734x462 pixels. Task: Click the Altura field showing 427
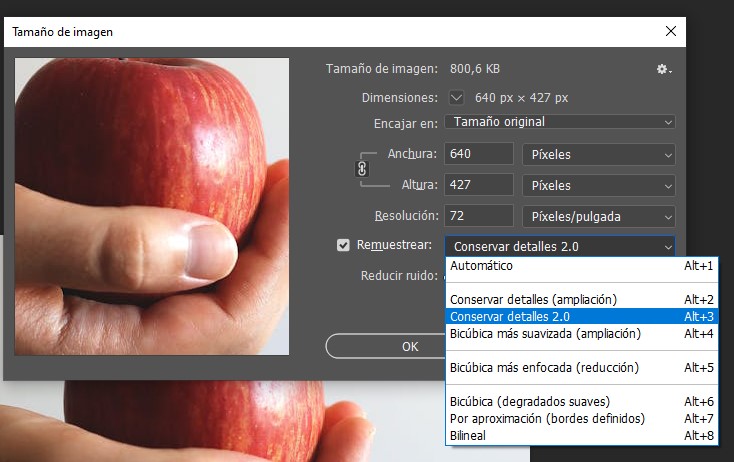point(478,184)
